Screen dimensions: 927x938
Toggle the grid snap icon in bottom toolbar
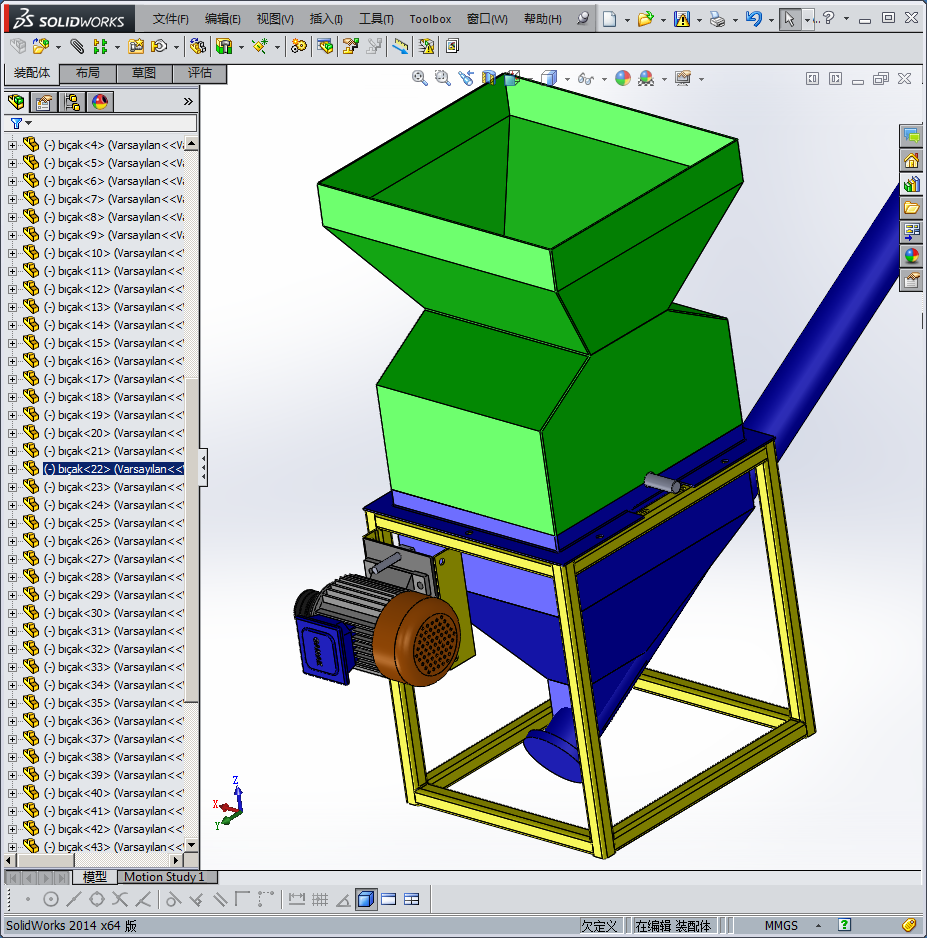[320, 899]
